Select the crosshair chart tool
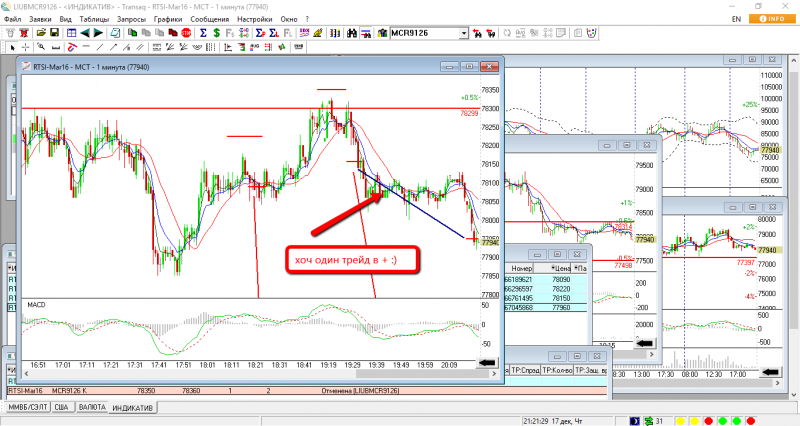Viewport: 800px width, 426px height. (25, 47)
